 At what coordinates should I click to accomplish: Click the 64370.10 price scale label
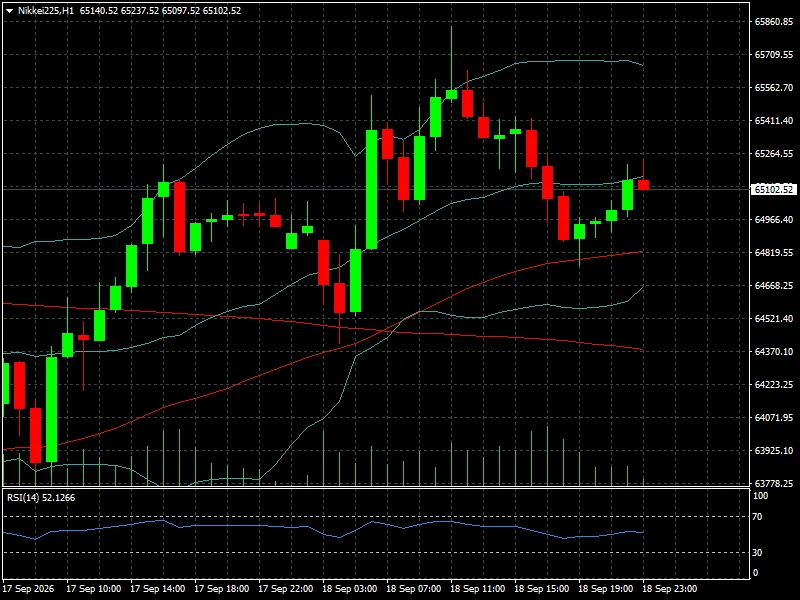[x=773, y=352]
